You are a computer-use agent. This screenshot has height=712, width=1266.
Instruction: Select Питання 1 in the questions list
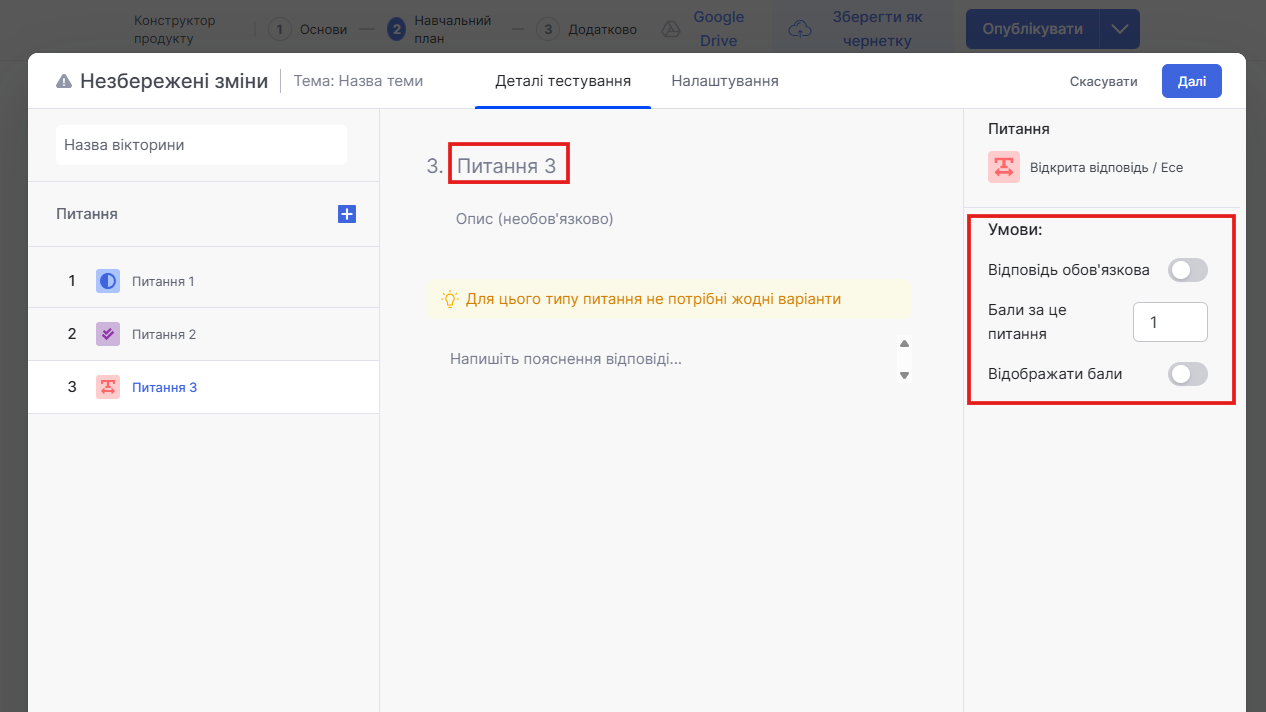pyautogui.click(x=163, y=281)
